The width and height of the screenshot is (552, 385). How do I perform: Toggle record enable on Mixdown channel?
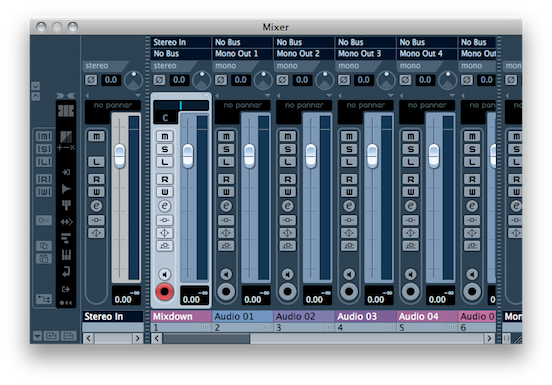coord(165,292)
